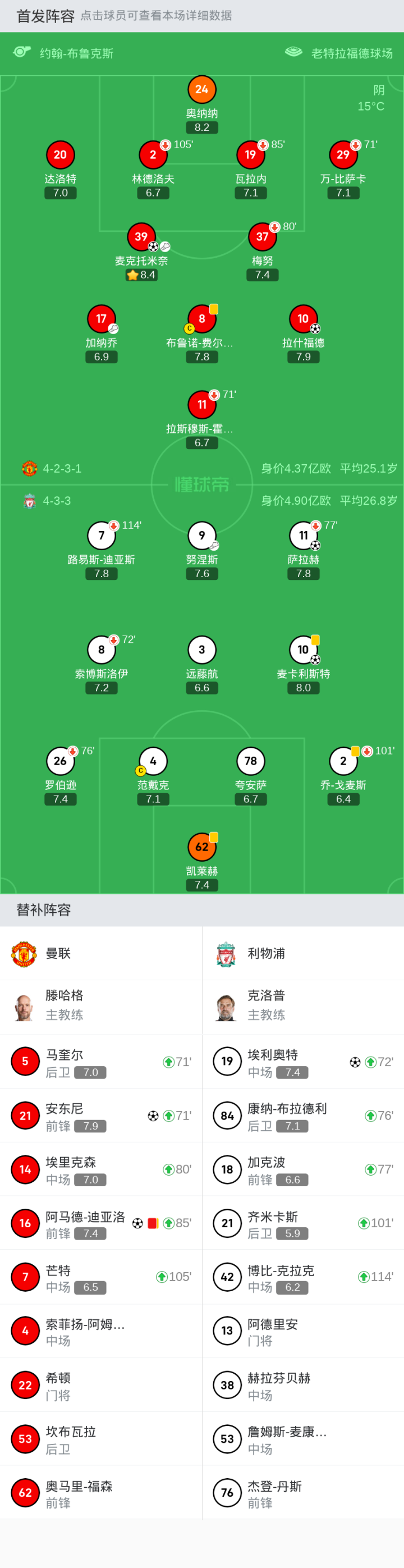
Task: Tap substitute 博比-克拉克's name
Action: pyautogui.click(x=281, y=1270)
